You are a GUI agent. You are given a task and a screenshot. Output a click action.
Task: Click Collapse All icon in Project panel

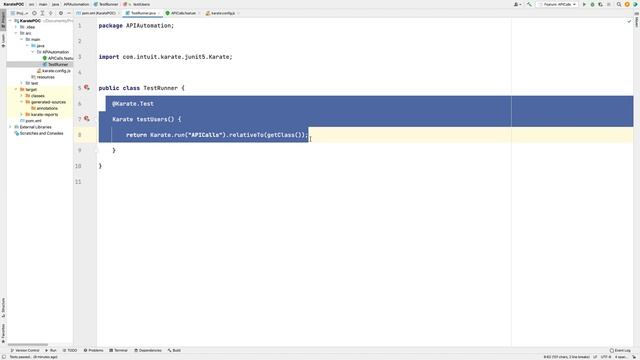[x=51, y=13]
